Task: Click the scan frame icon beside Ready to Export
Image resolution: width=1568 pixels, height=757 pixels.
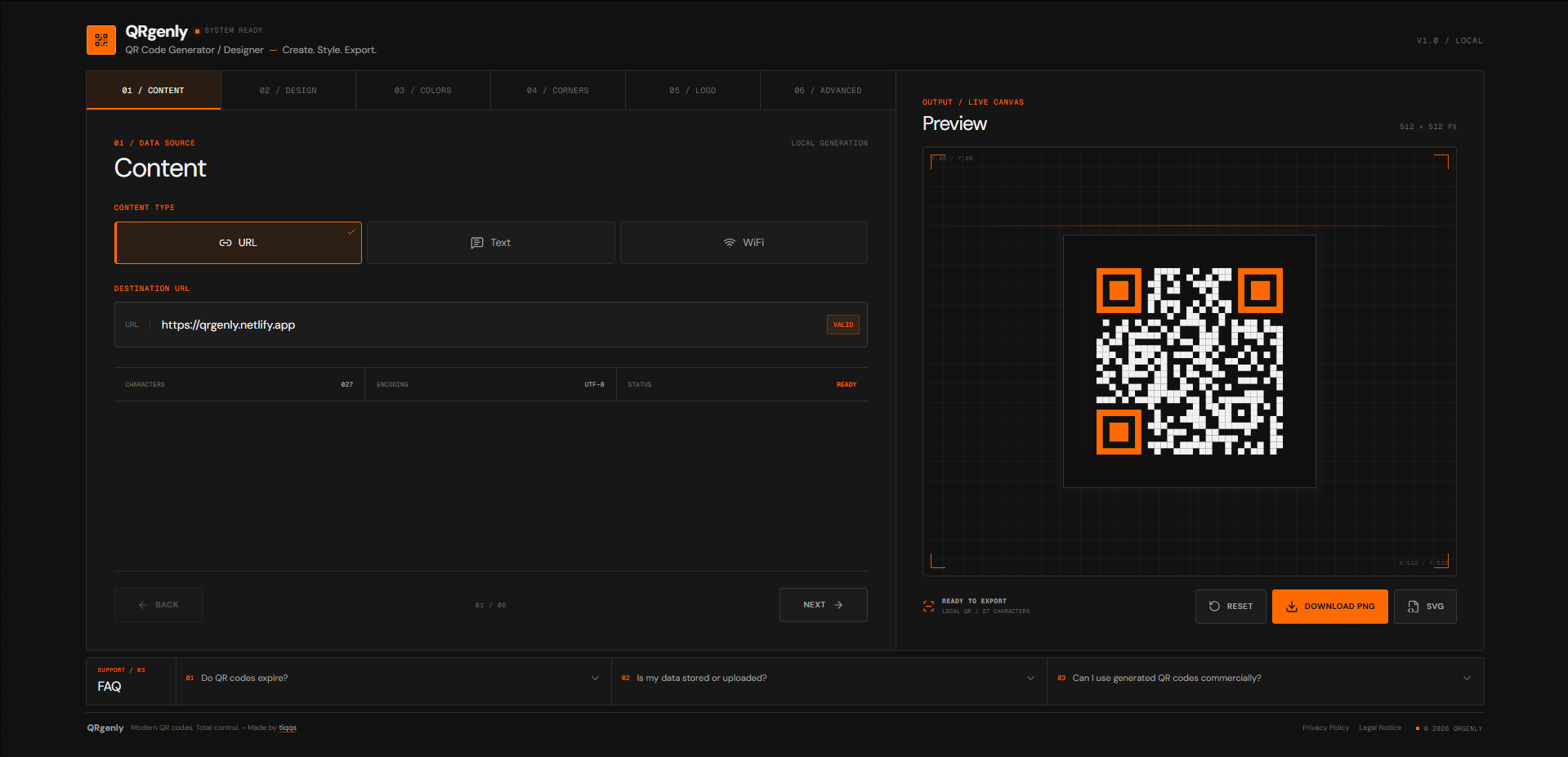Action: point(928,606)
